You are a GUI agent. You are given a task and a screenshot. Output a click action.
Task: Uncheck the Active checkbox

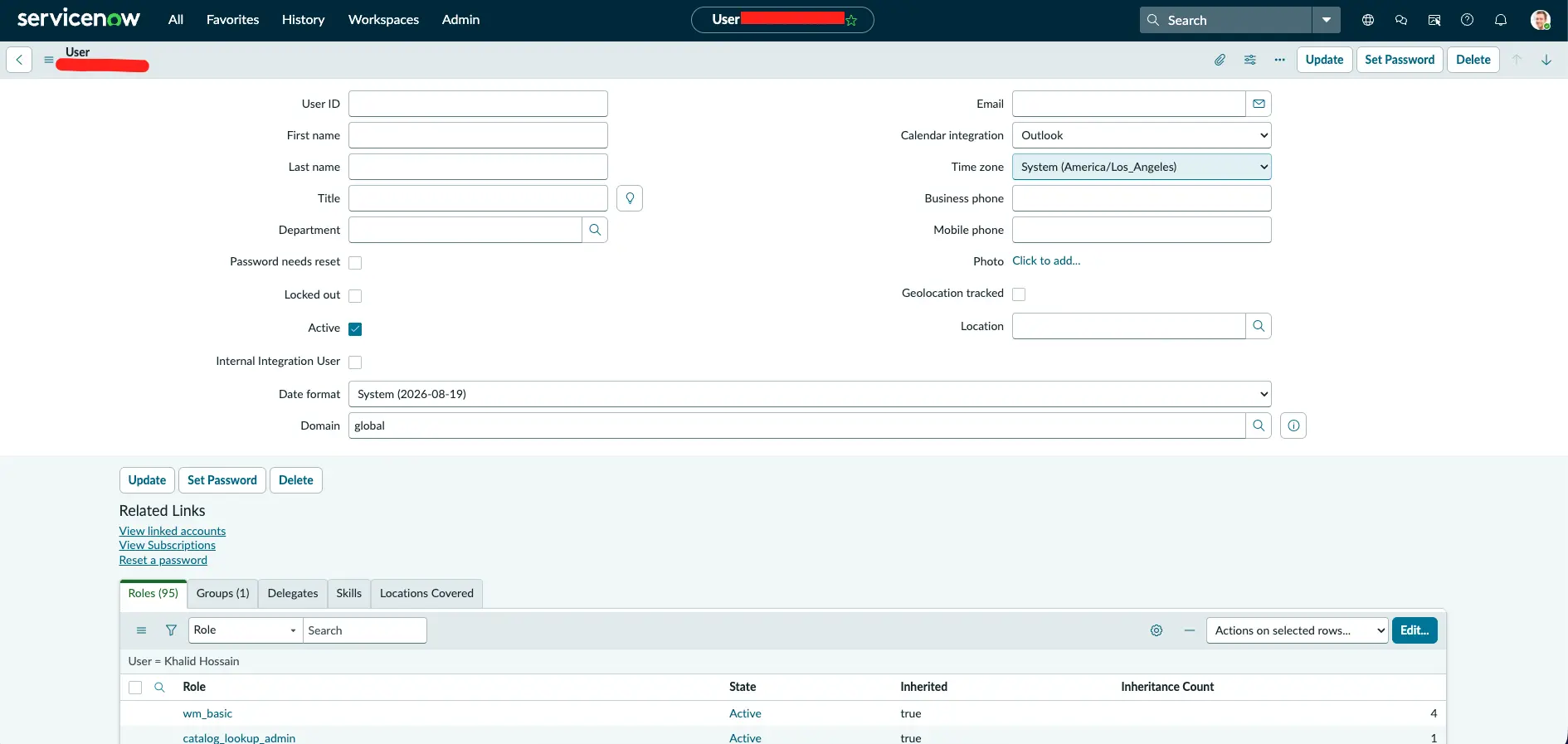click(355, 329)
